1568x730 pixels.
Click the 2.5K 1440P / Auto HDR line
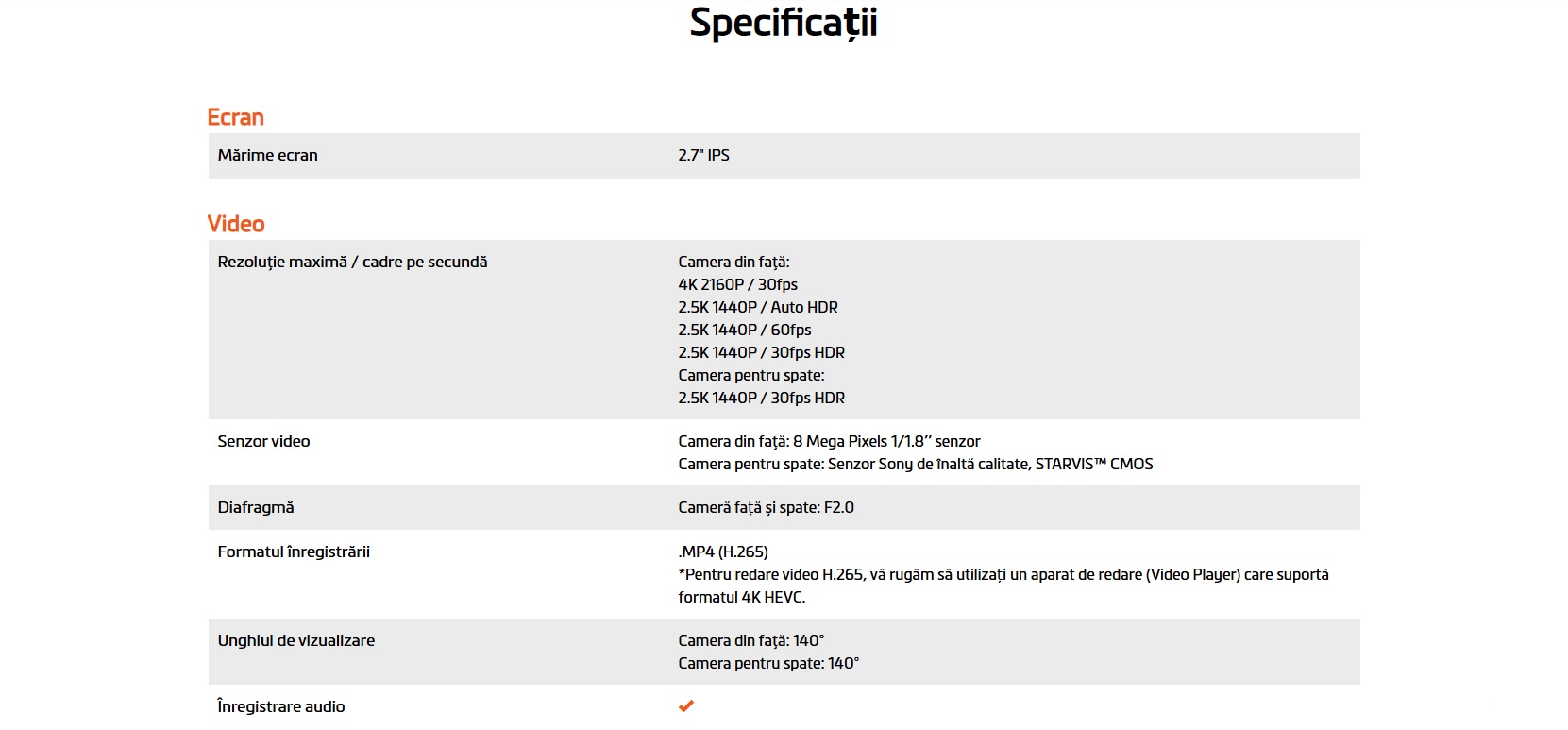757,307
